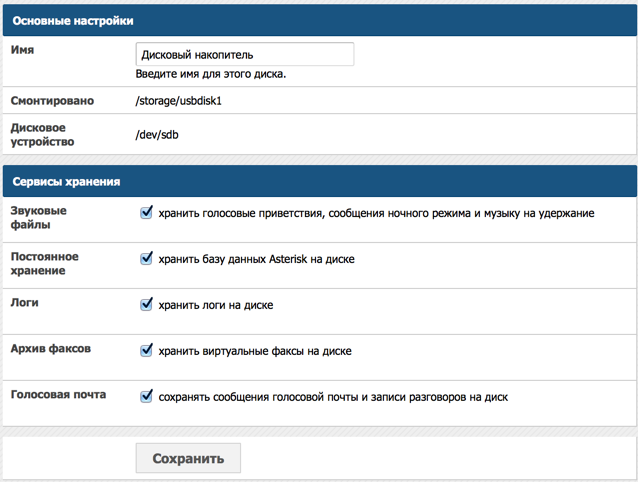Screen dimensions: 638x482
Task: Select the Основные настройки section header
Action: 319,21
